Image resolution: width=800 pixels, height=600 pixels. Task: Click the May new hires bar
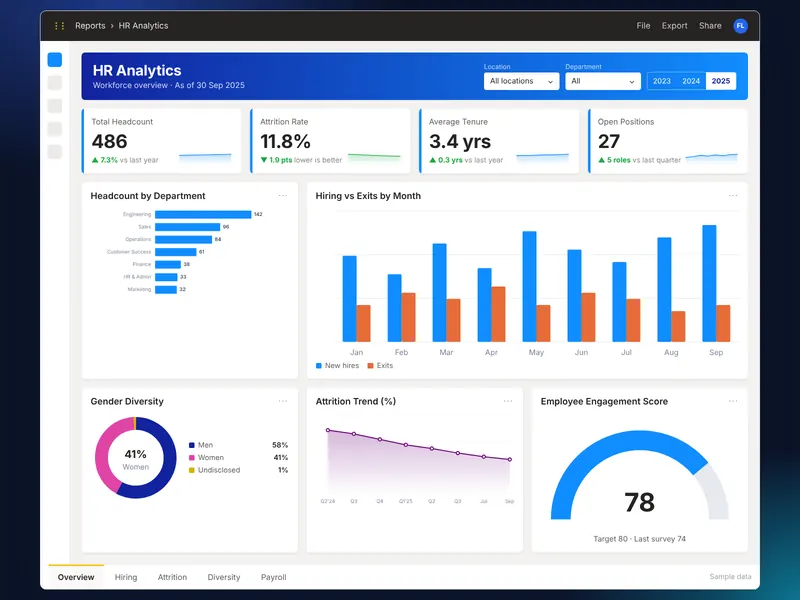coord(530,286)
